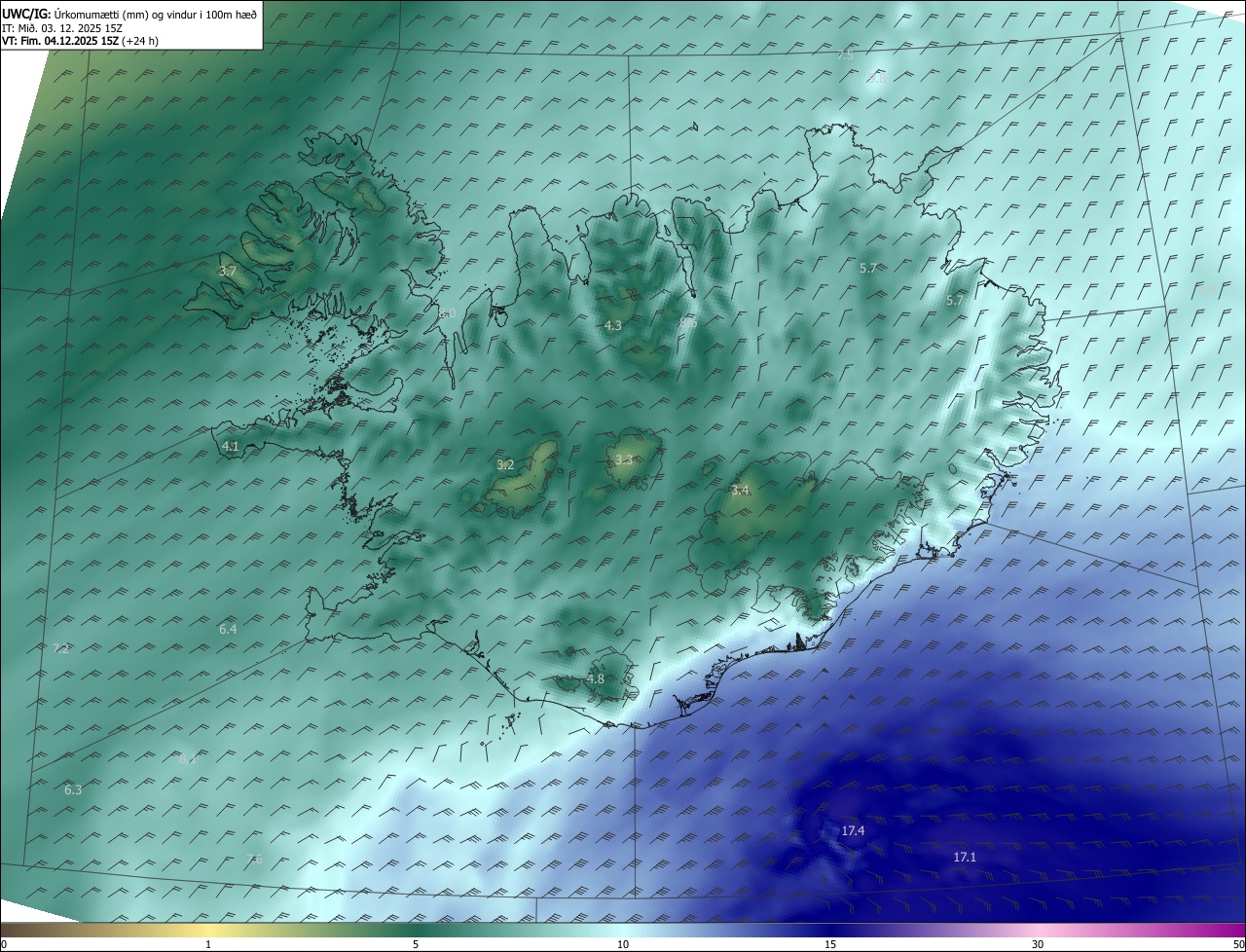Click the 8.1 value in the southwest ocean
The width and height of the screenshot is (1246, 952).
click(x=189, y=757)
